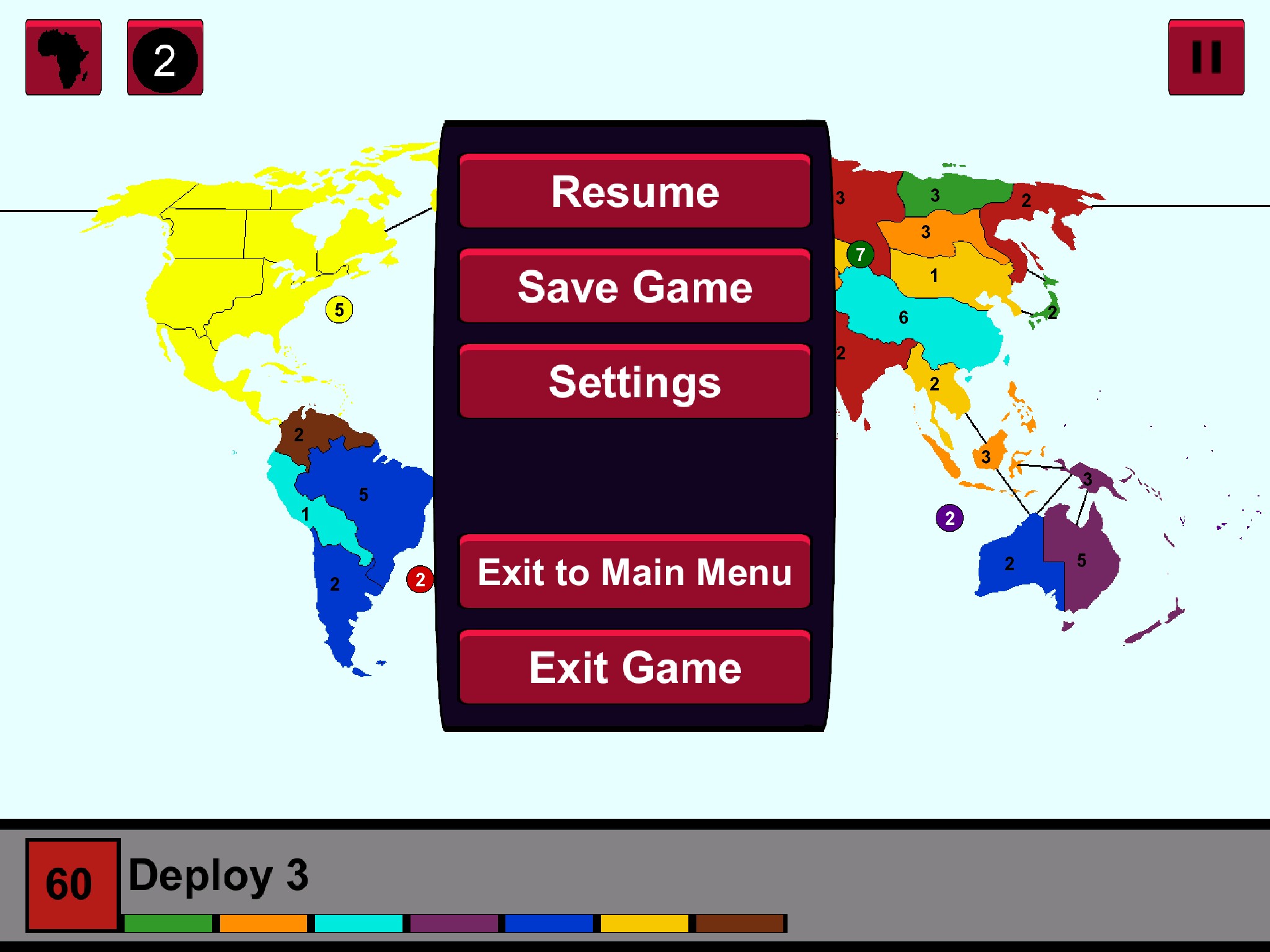
Task: Open Settings from pause menu
Action: coord(634,382)
